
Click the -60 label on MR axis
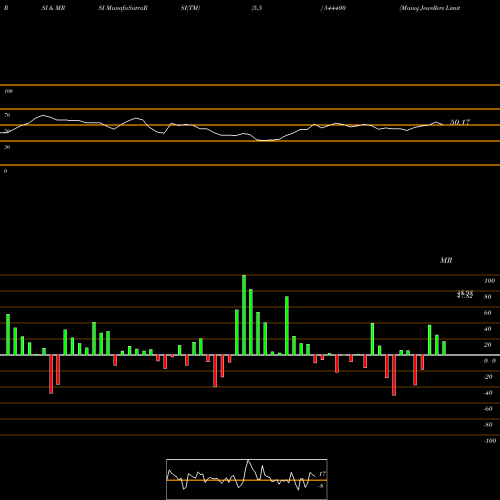coord(488,409)
